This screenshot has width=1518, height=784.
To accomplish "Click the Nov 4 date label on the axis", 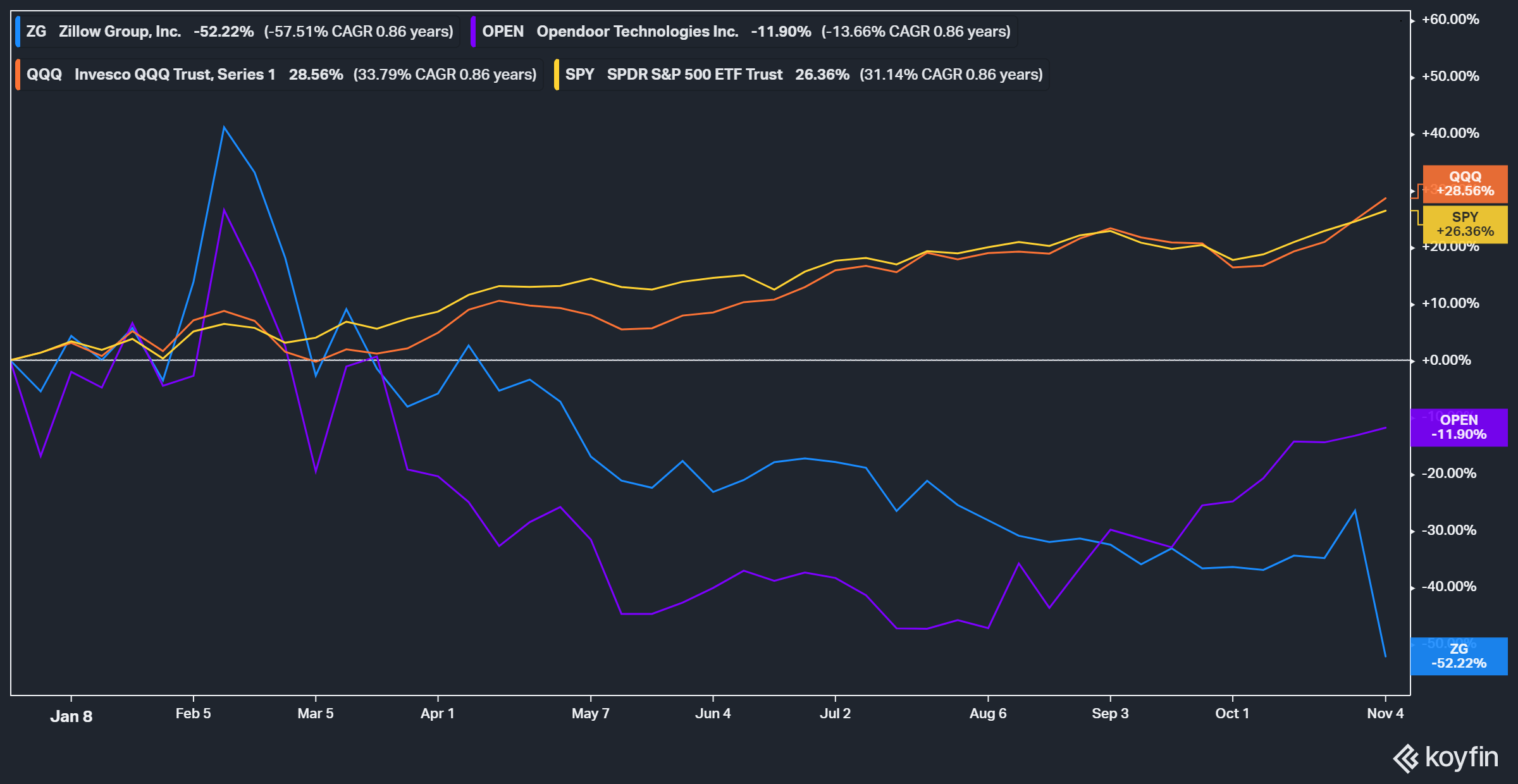I will pyautogui.click(x=1385, y=713).
